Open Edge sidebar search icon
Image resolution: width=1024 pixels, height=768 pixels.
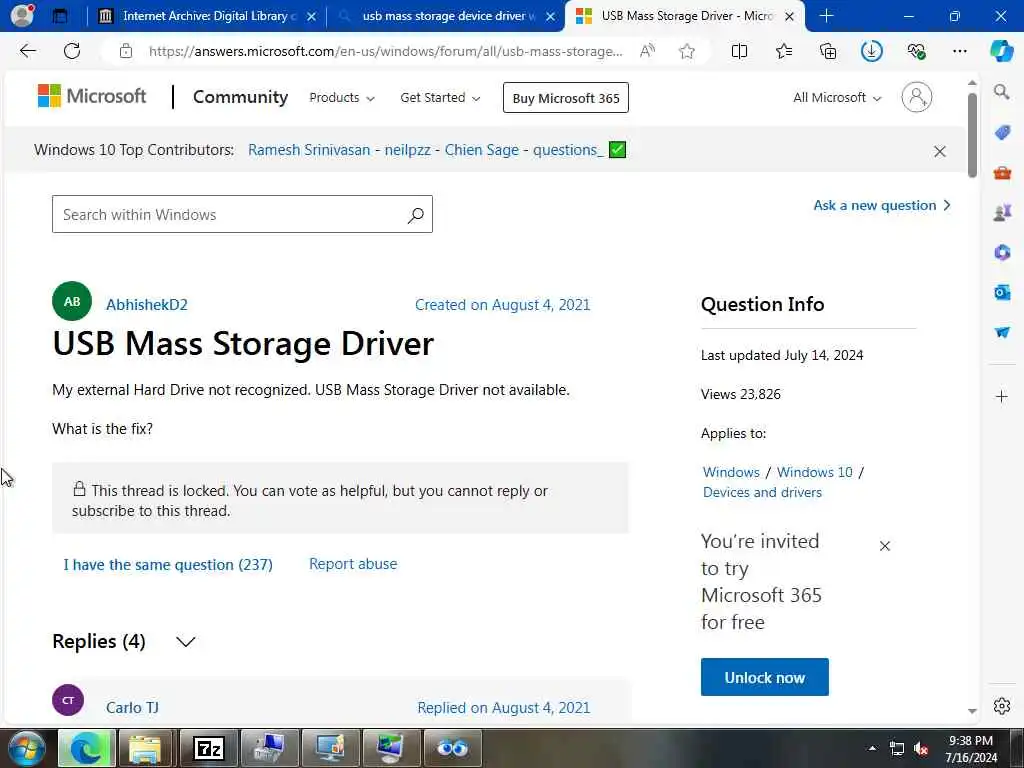(x=1002, y=91)
